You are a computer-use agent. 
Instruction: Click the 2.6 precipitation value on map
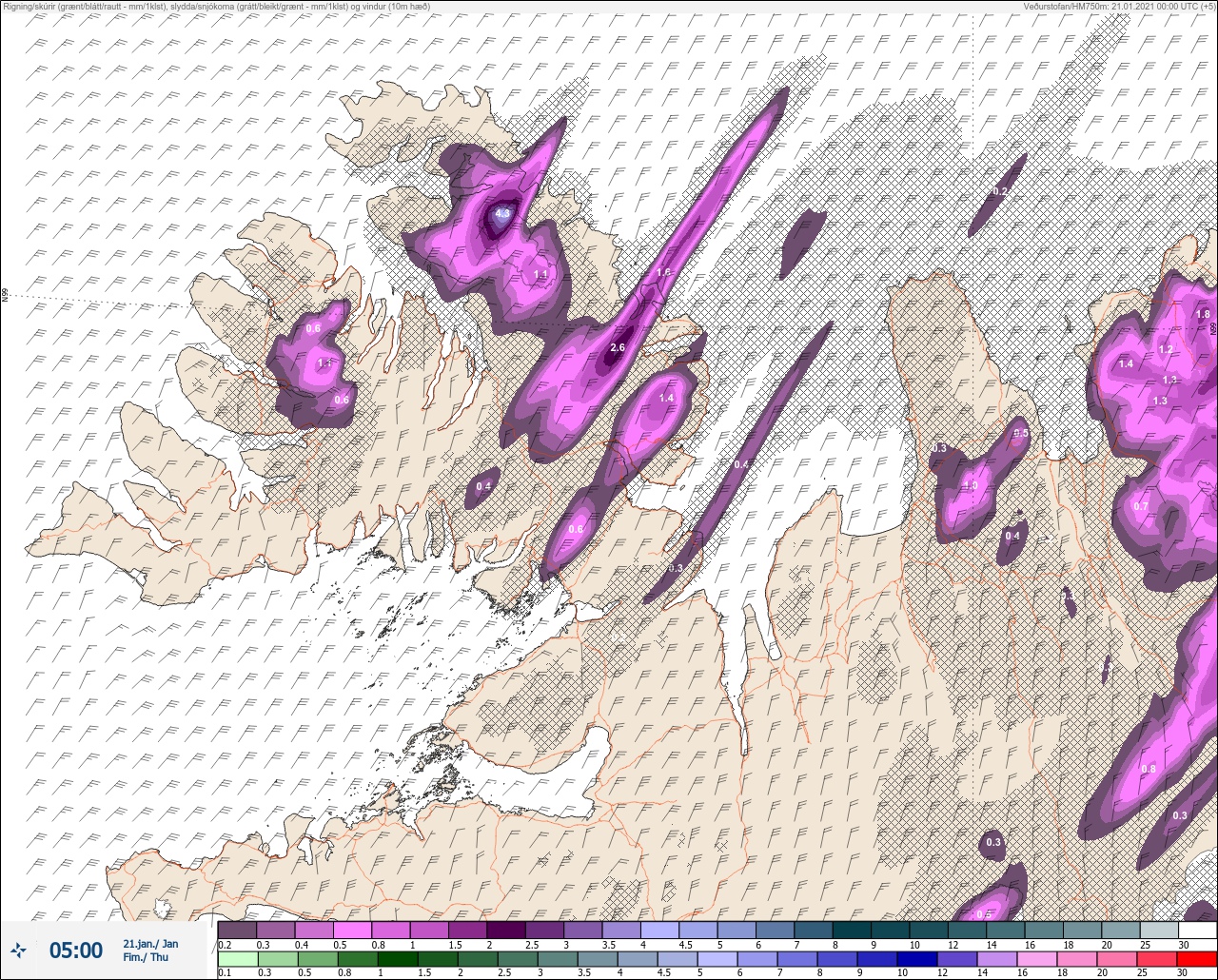coord(617,347)
